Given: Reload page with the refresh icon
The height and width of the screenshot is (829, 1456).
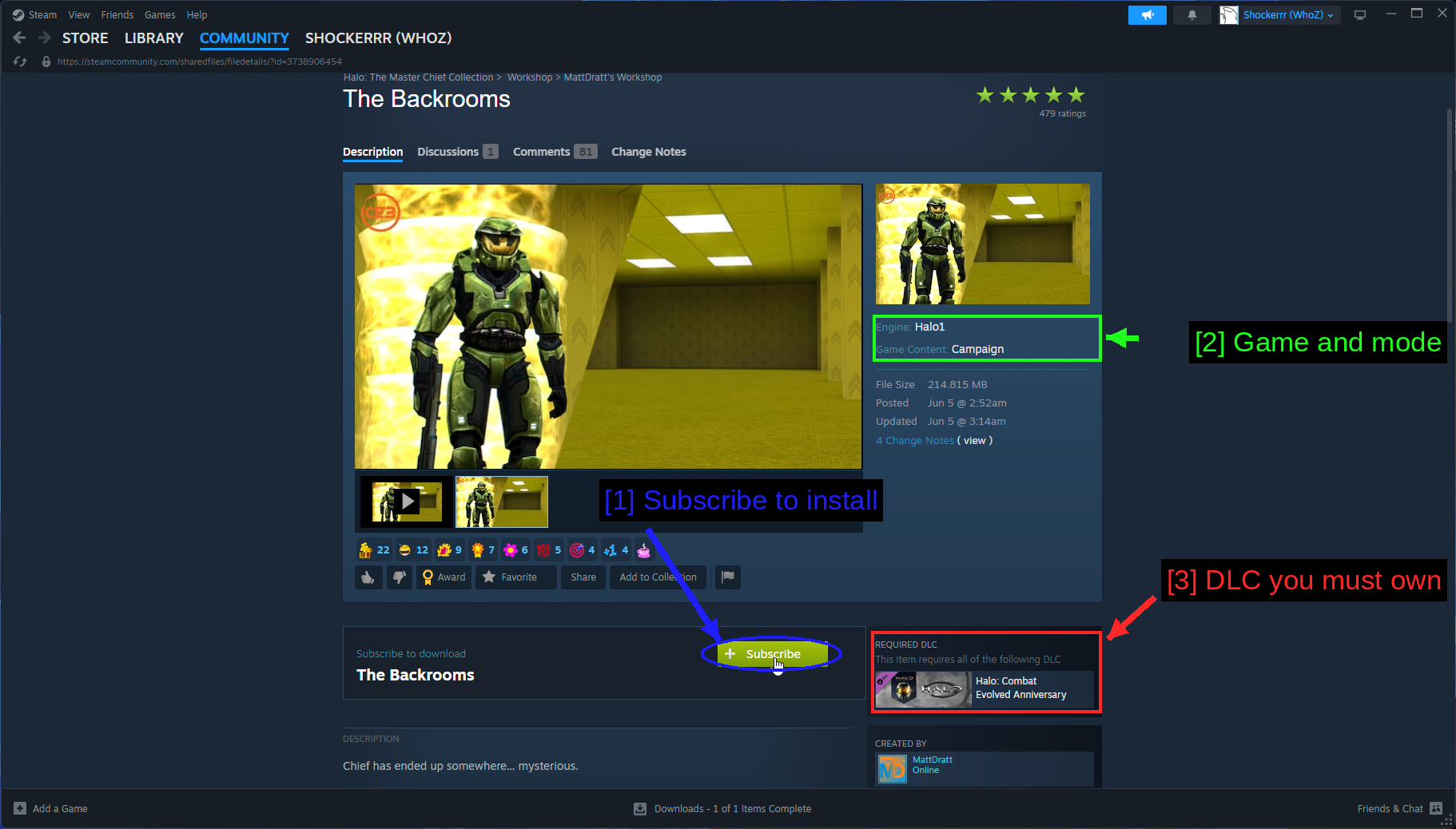Looking at the screenshot, I should tap(20, 61).
